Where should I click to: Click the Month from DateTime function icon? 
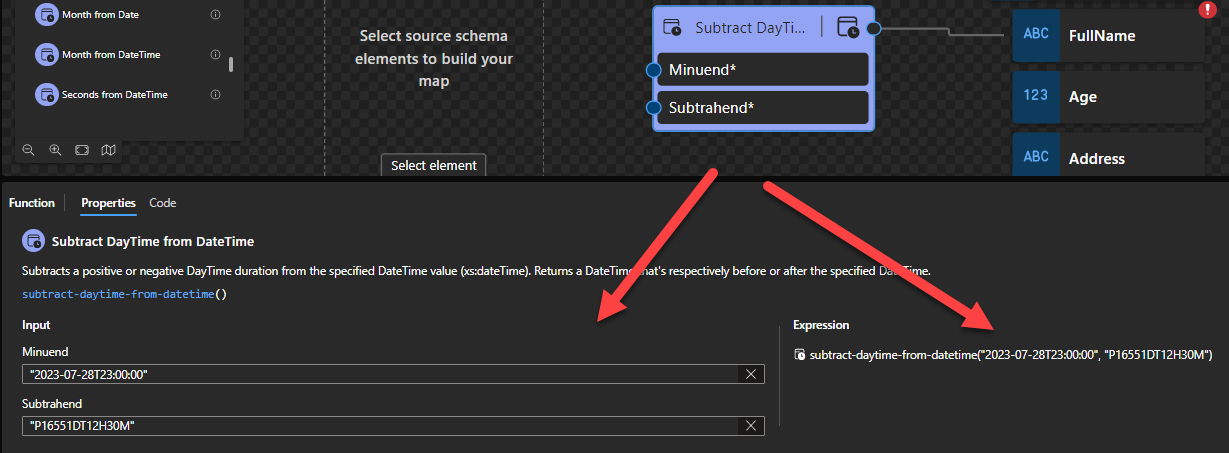tap(46, 55)
